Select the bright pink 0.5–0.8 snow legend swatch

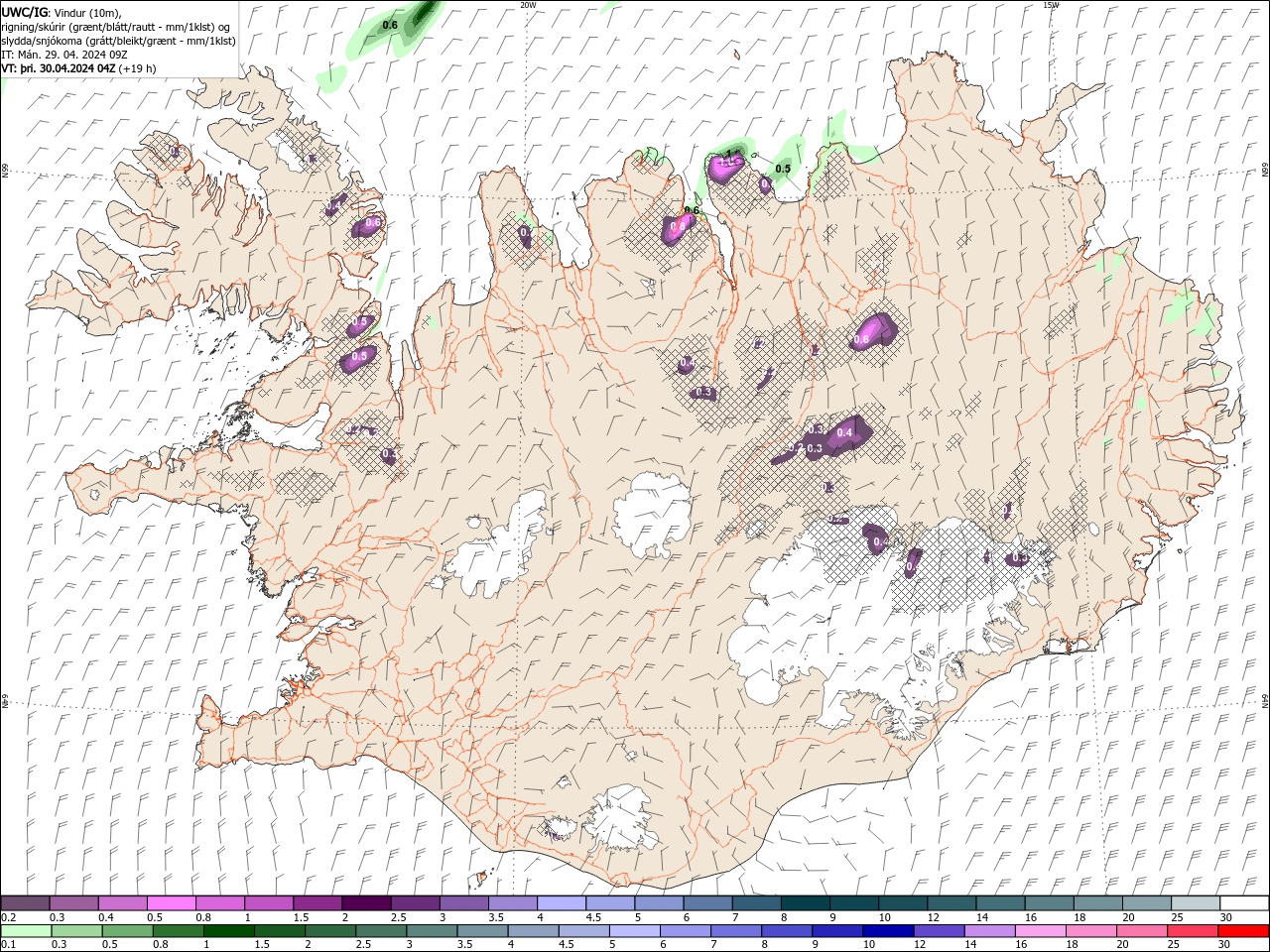[x=171, y=903]
